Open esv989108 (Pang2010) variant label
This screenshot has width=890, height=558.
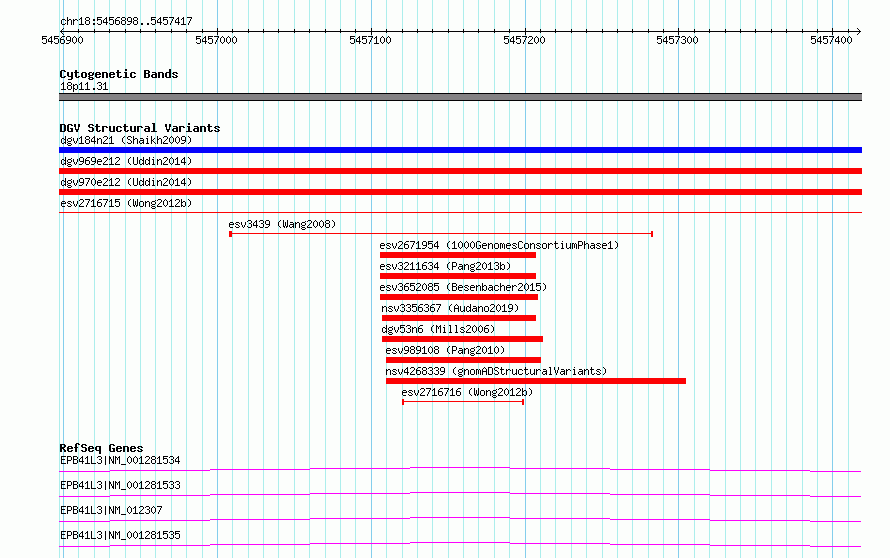point(445,350)
